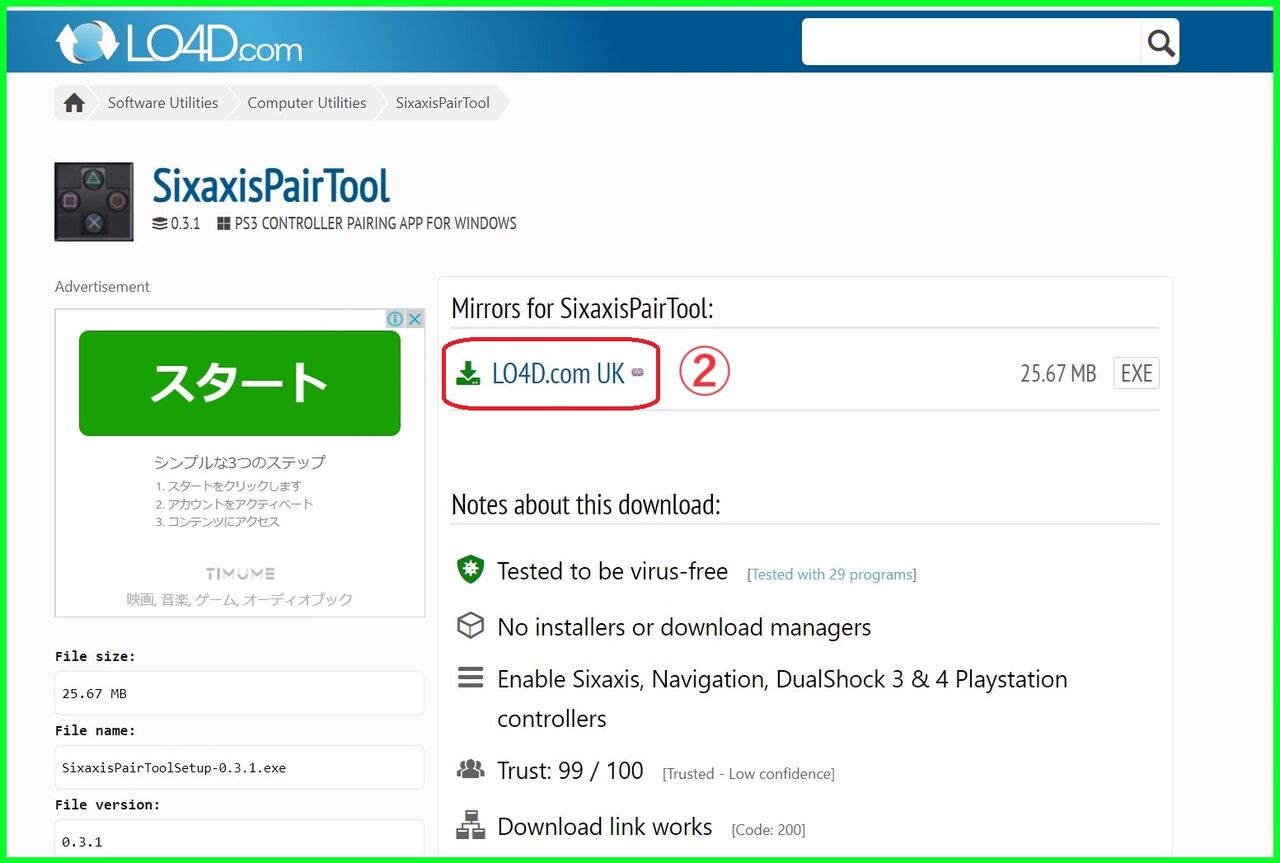The image size is (1280, 863).
Task: Click the SixaxisPairTool controller app icon
Action: (x=94, y=202)
